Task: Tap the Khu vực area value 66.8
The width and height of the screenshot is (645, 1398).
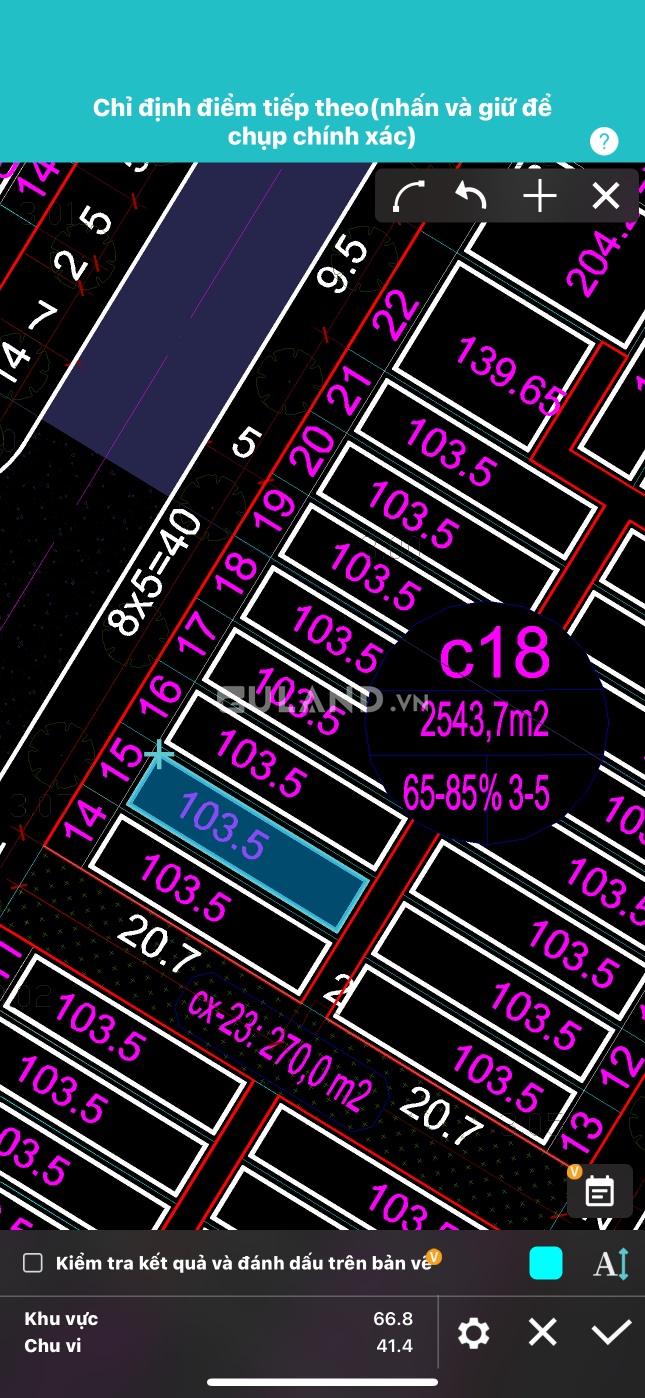Action: [393, 1319]
